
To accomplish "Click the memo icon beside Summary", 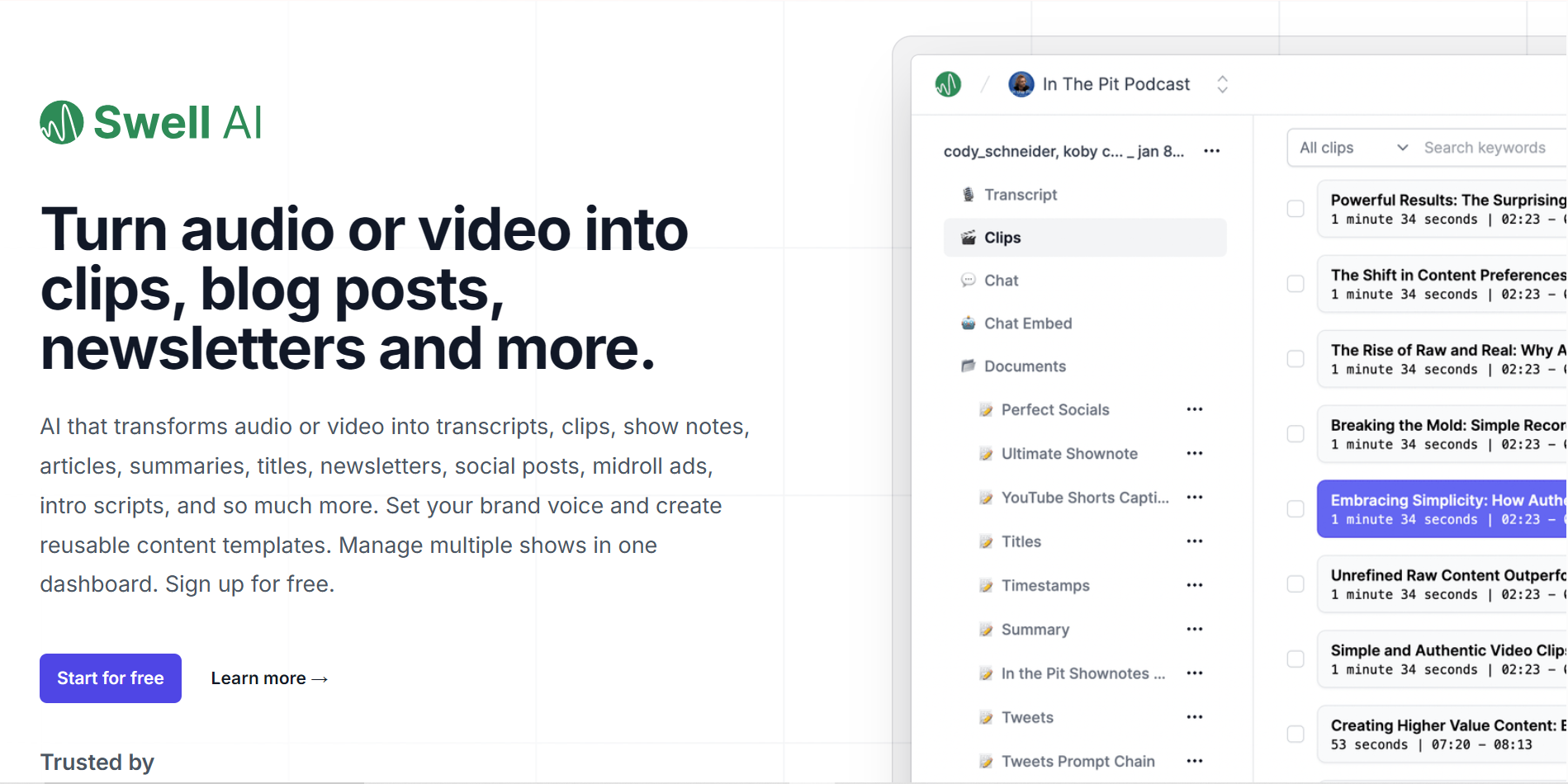I will coord(986,630).
